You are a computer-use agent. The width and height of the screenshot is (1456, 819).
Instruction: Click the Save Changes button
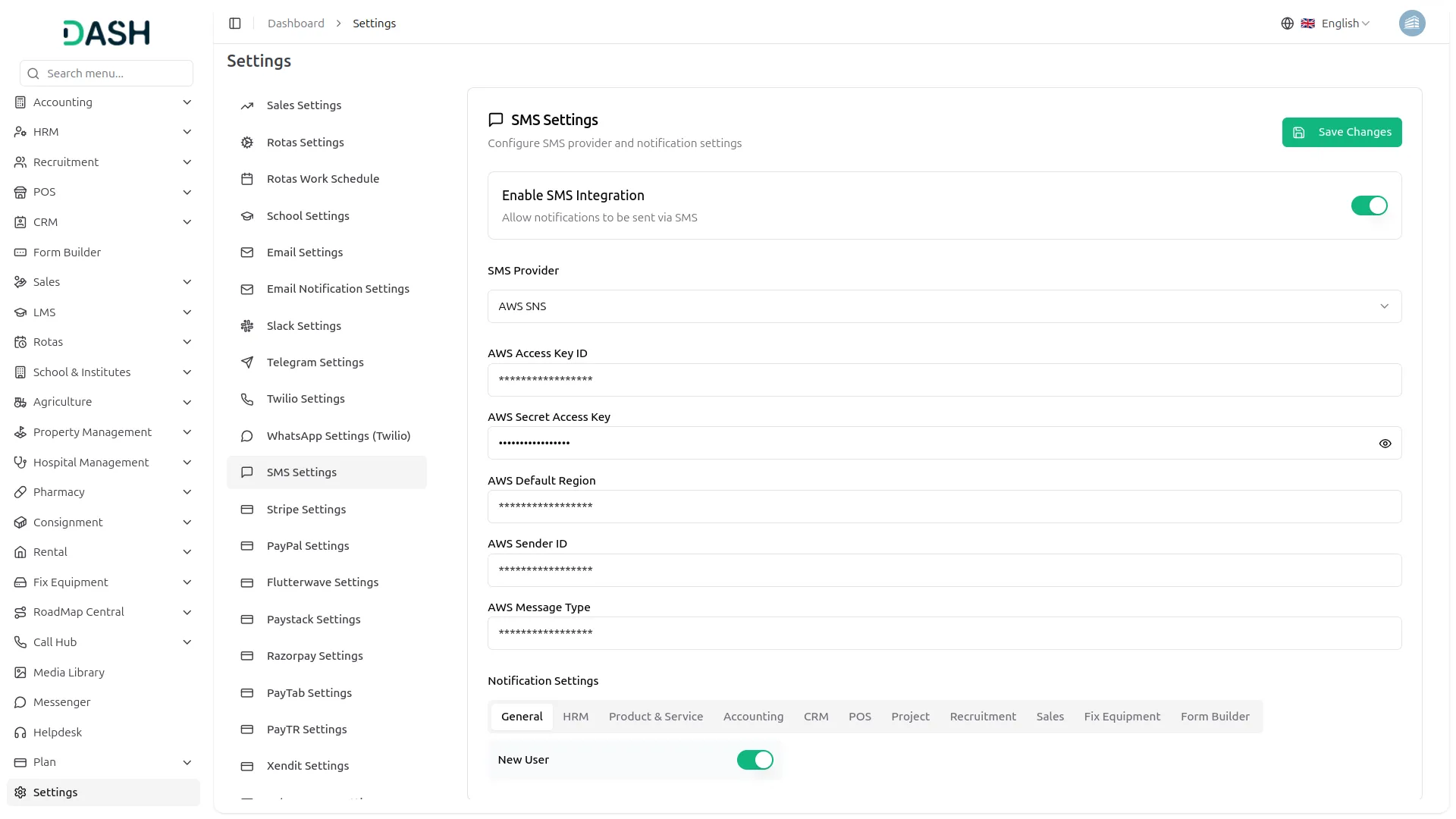click(x=1341, y=132)
